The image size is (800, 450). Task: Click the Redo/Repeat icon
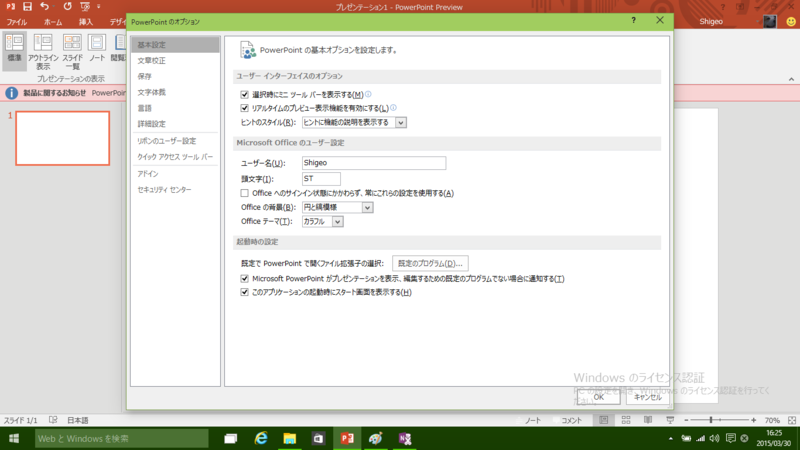coord(67,7)
